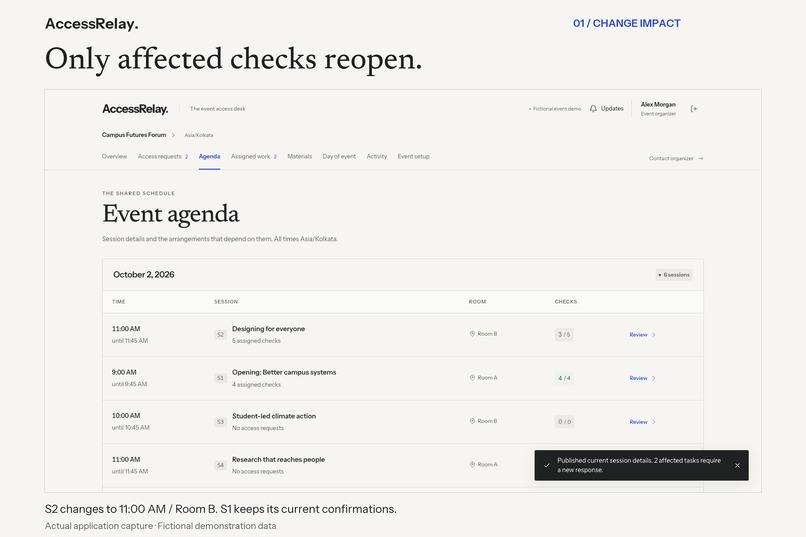Click the Opening: Better campus systems title
Image resolution: width=806 pixels, height=537 pixels.
tap(284, 372)
